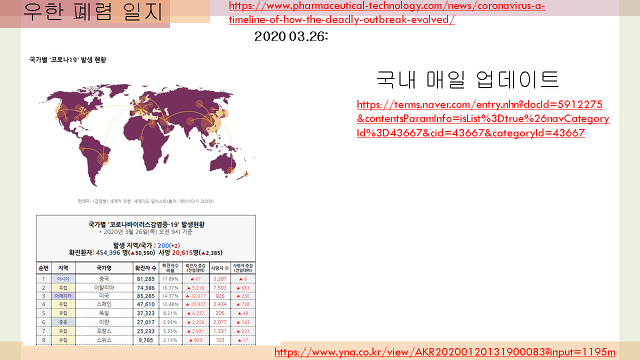Click the '65,285' confirmed cases cell
Screen dimensions: 640x360
146,296
